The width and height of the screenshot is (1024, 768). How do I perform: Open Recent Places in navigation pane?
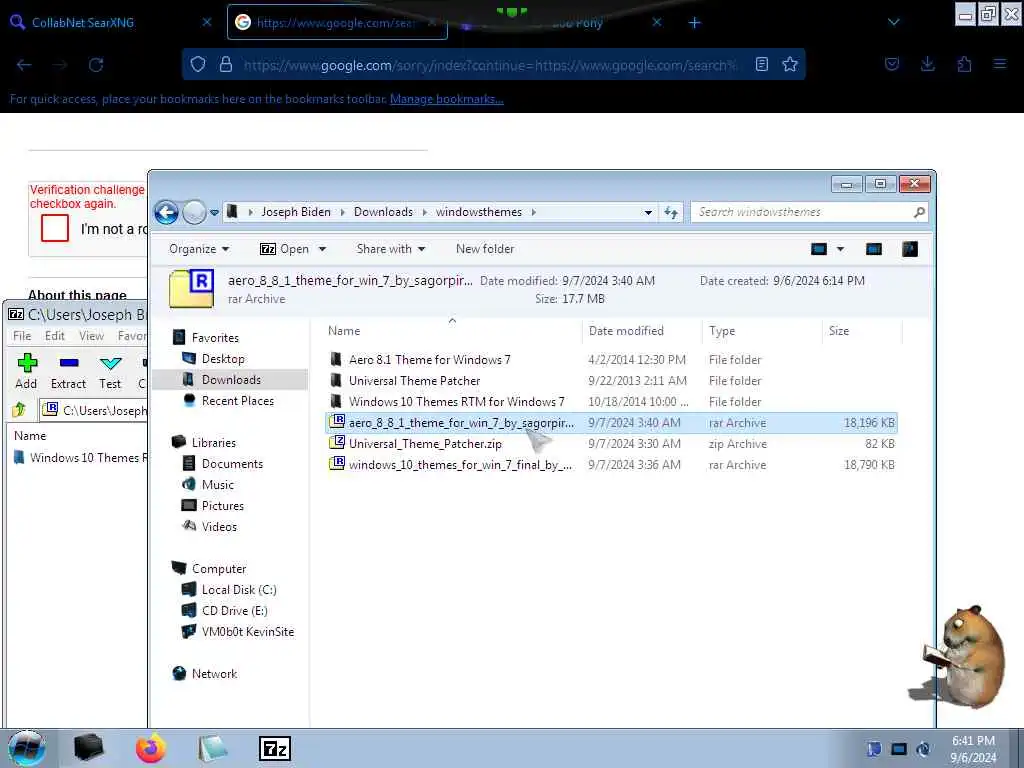pos(237,401)
